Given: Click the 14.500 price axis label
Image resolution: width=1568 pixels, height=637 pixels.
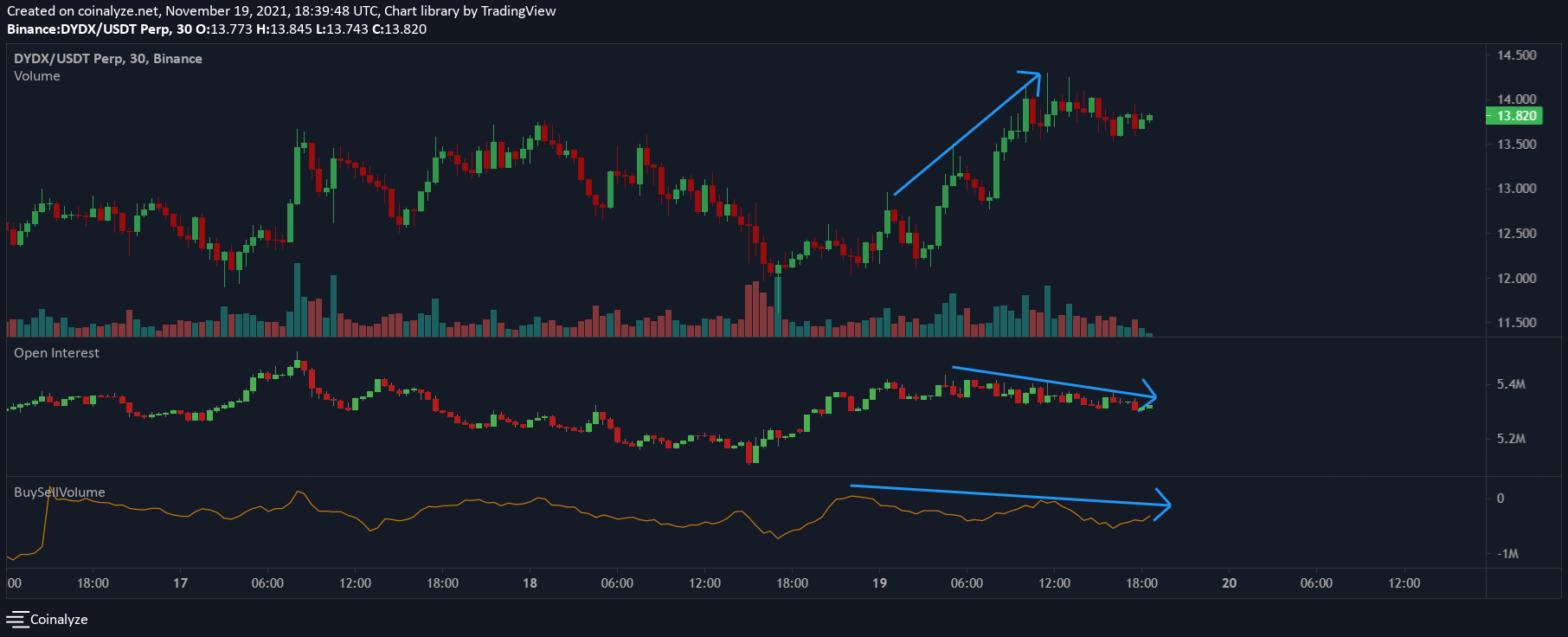Looking at the screenshot, I should point(1517,55).
